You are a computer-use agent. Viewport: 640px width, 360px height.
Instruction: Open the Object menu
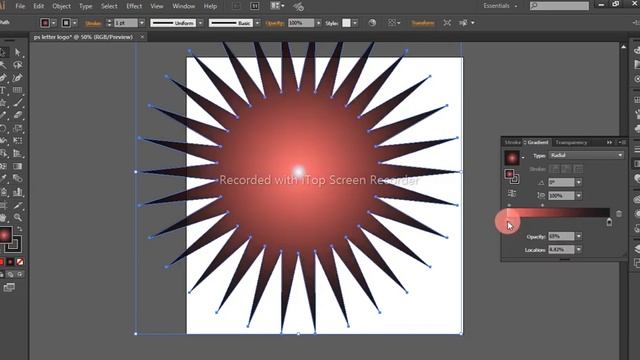click(61, 6)
